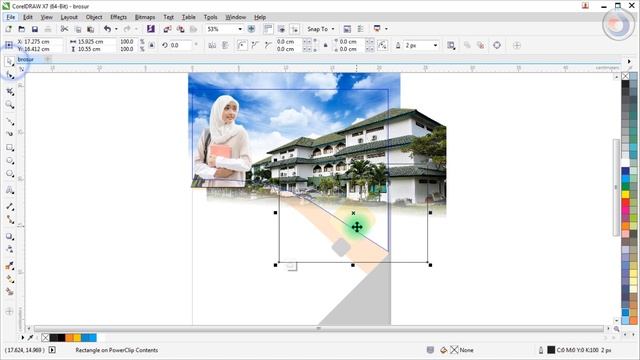Click the Undo arrow icon
Image resolution: width=640 pixels, height=360 pixels.
(107, 29)
